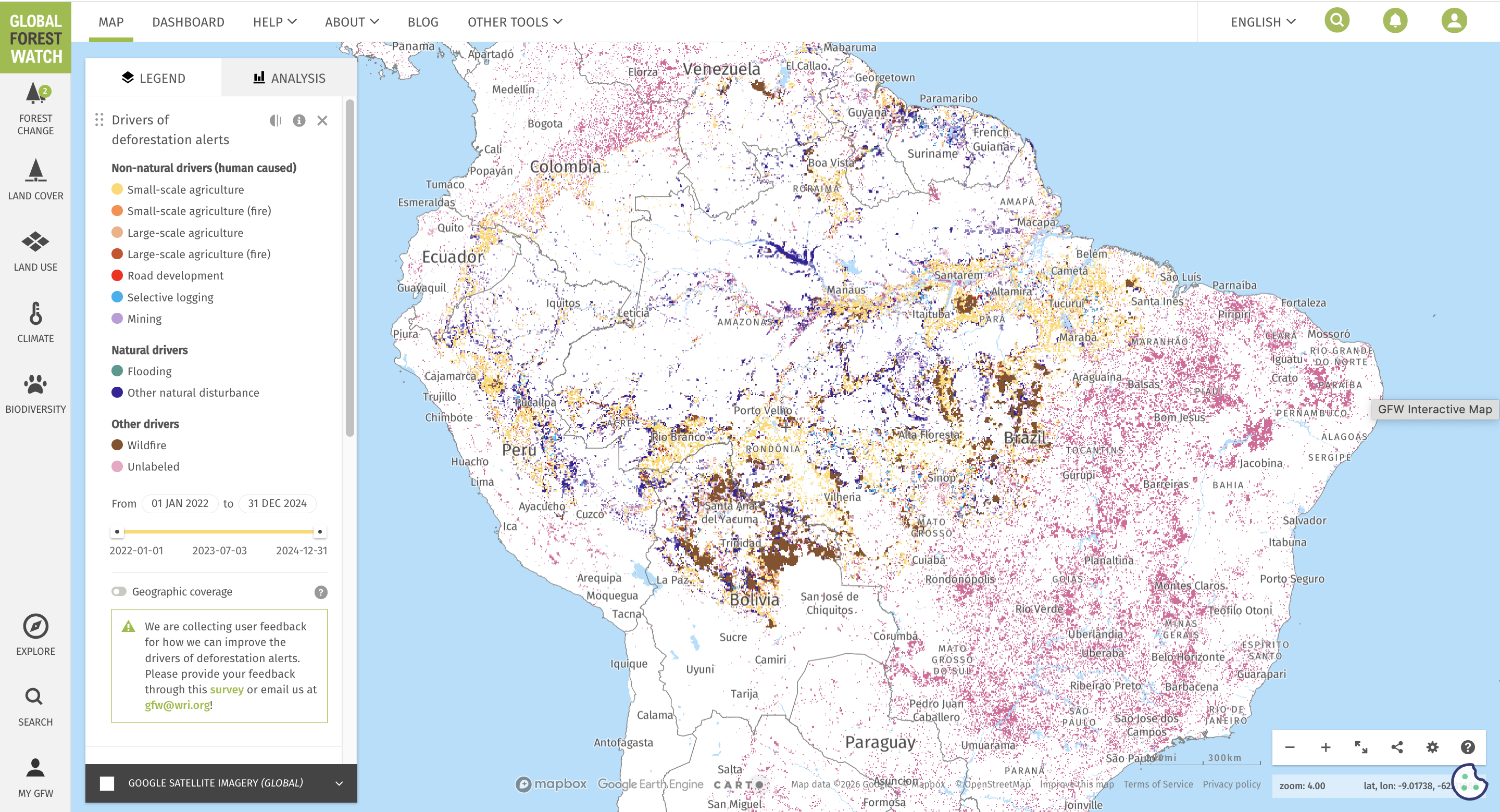This screenshot has width=1500, height=812.
Task: Switch to the Analysis tab
Action: click(290, 78)
